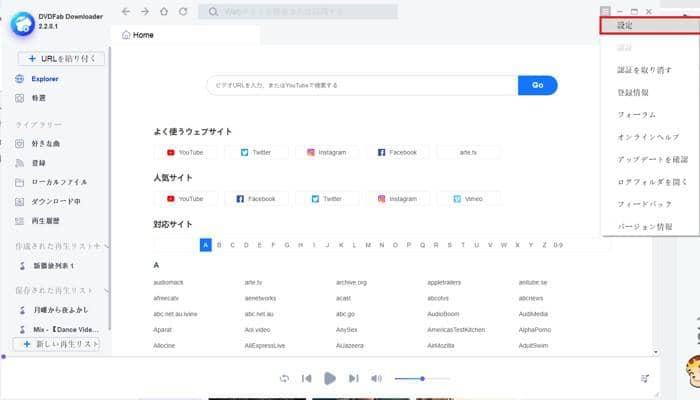Select 0-9 in site index

(x=558, y=245)
